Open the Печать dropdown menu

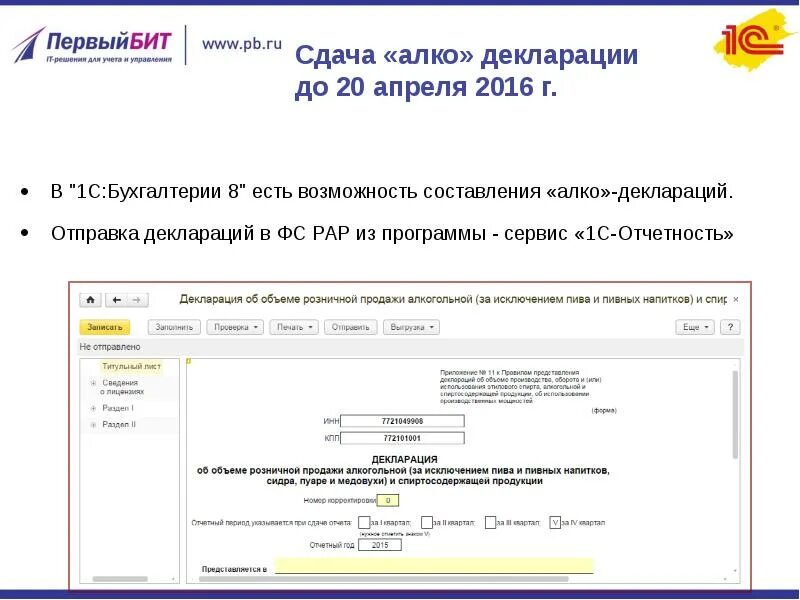[294, 327]
